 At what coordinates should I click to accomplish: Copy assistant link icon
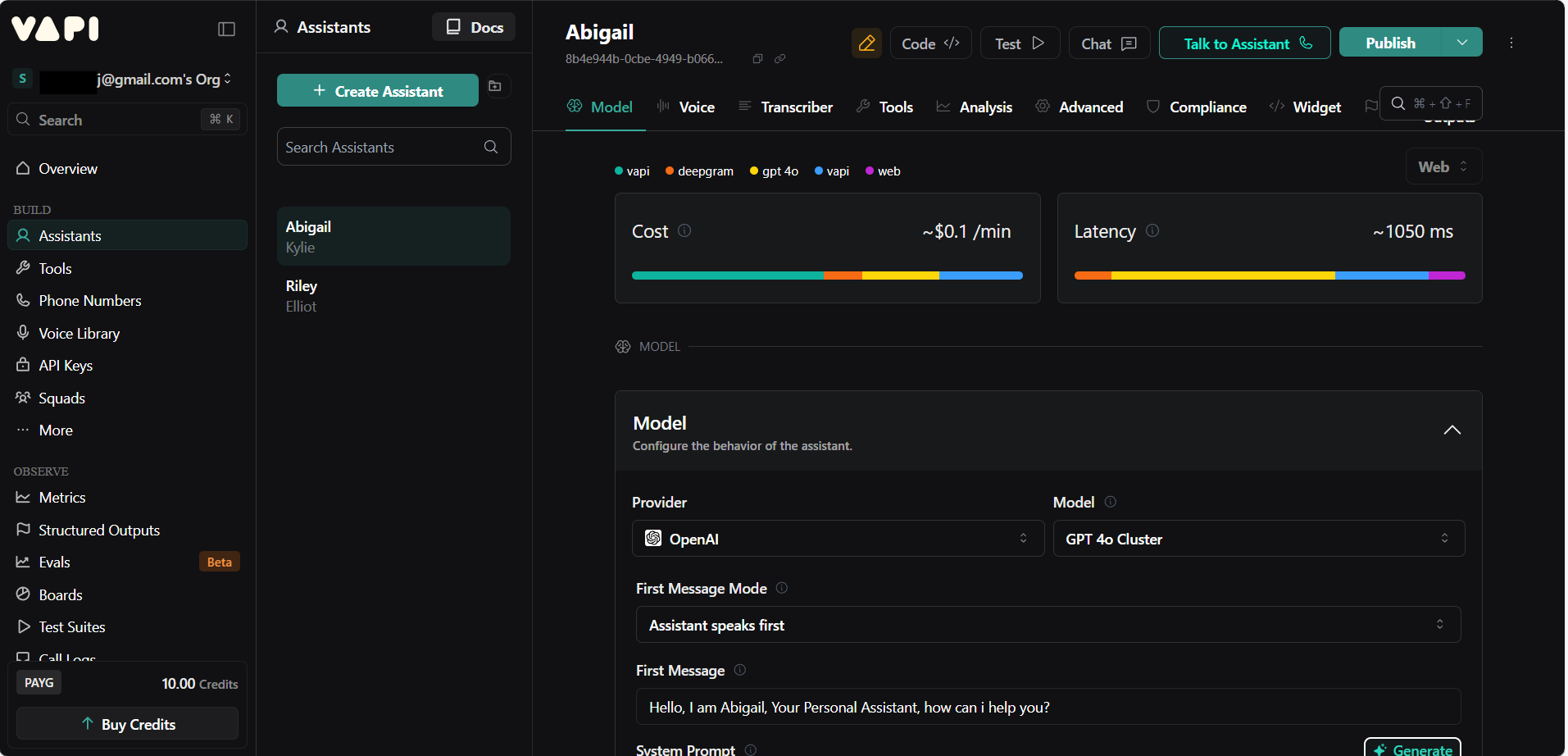point(780,59)
